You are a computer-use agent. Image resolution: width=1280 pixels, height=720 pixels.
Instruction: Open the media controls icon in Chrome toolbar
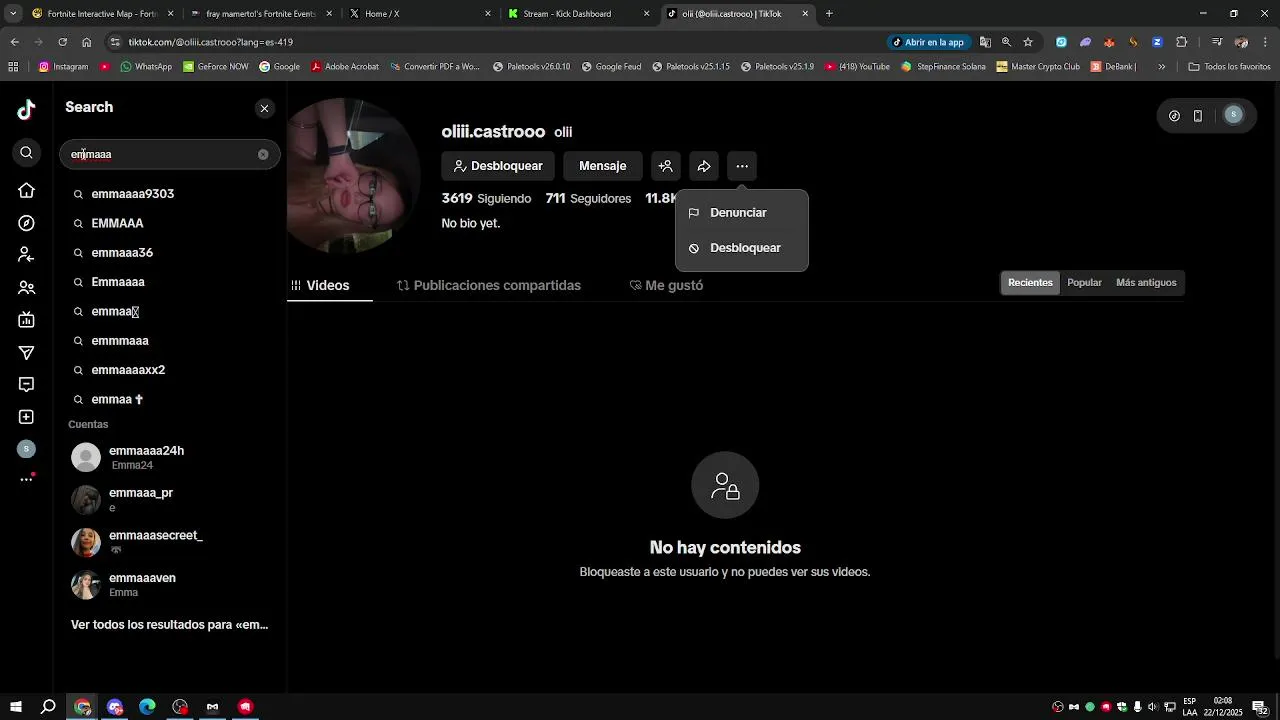click(1217, 42)
